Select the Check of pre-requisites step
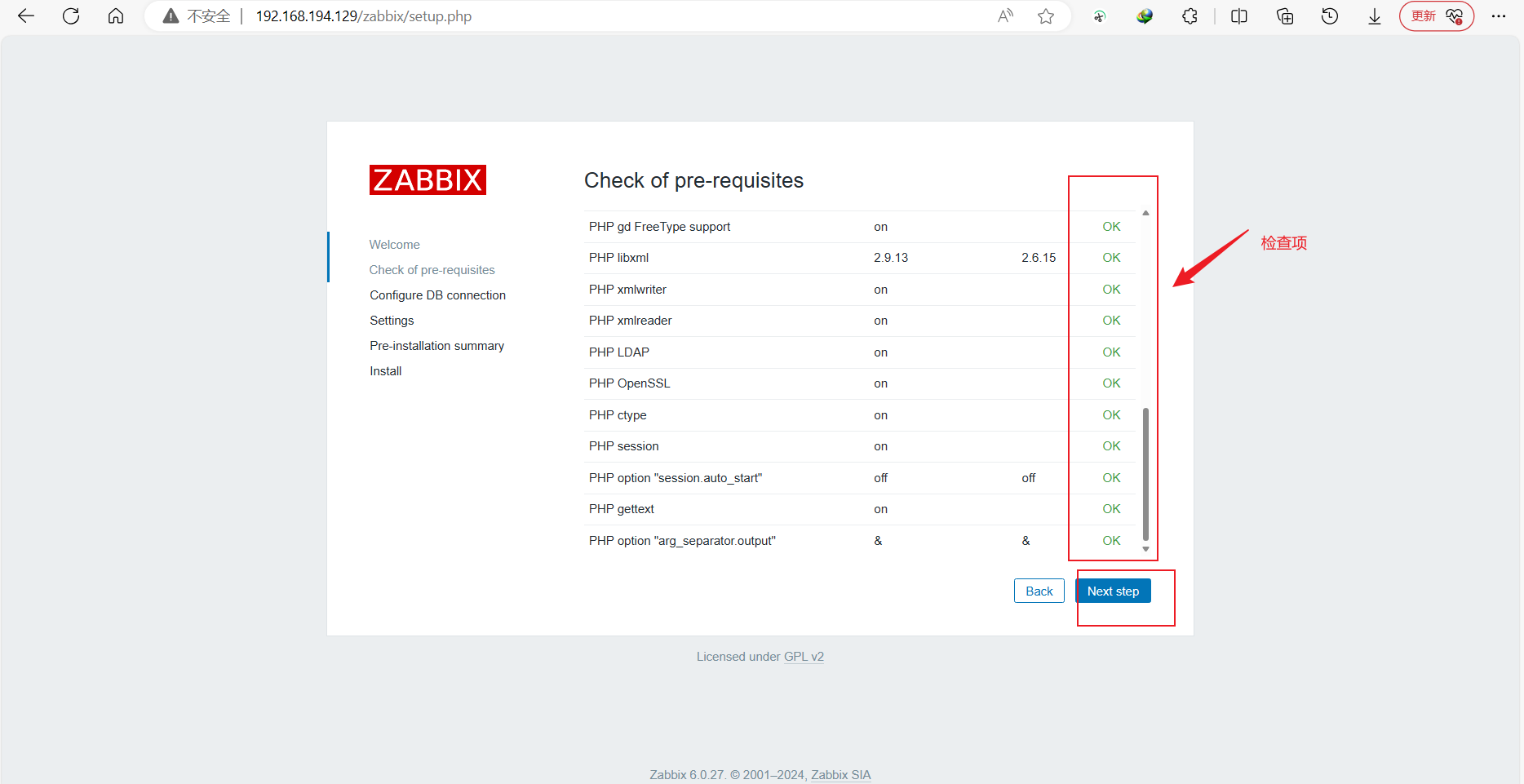 pyautogui.click(x=432, y=270)
